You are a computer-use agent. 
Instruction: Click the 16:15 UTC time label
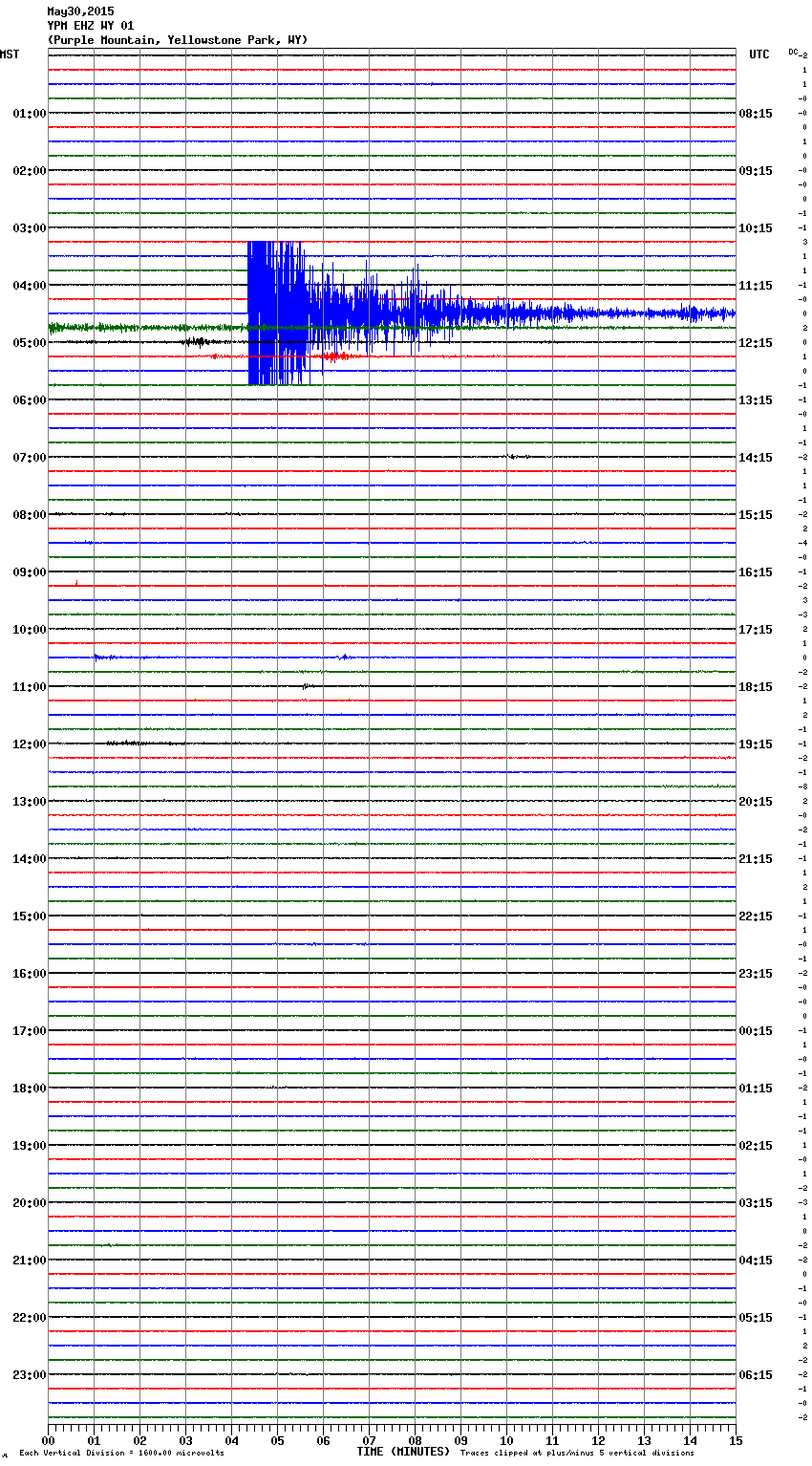click(x=756, y=572)
